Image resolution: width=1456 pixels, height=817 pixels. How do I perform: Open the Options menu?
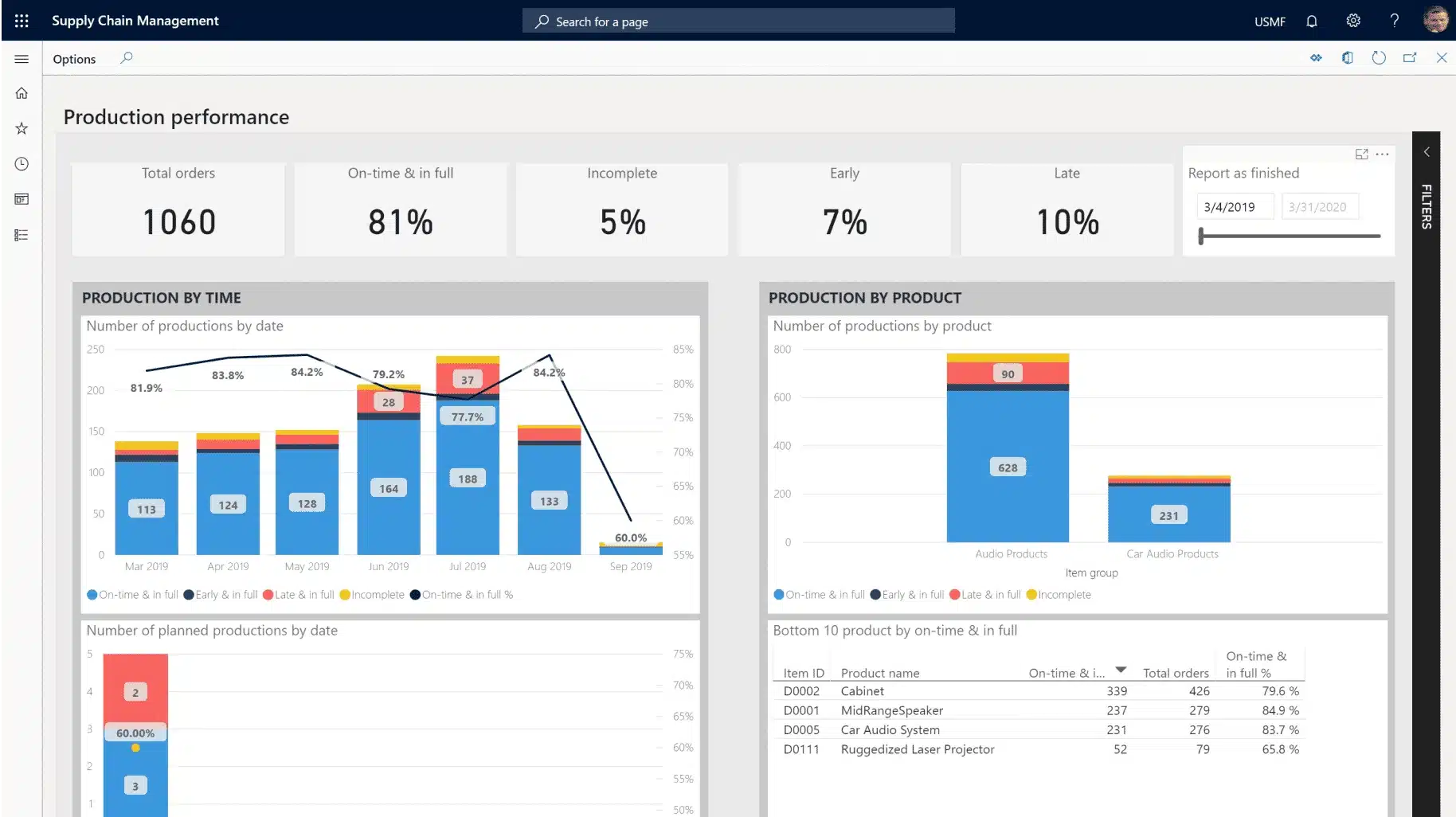[x=74, y=59]
